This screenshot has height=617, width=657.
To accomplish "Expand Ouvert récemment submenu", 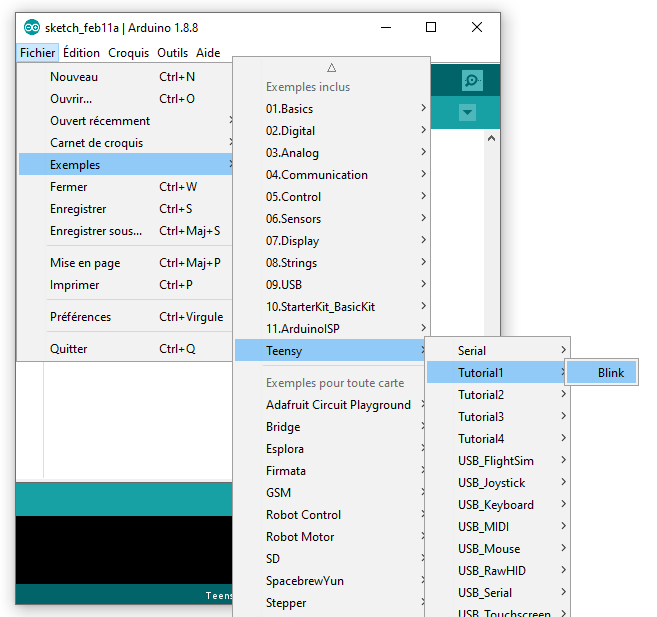I will point(125,121).
